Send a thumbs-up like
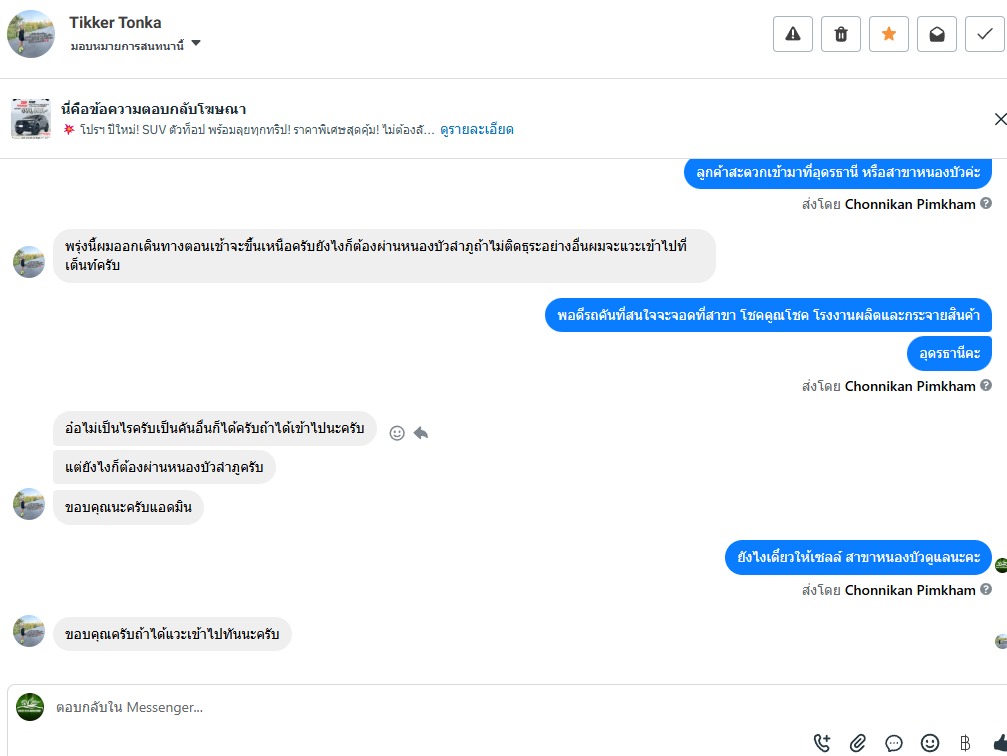The width and height of the screenshot is (1007, 756). [999, 743]
